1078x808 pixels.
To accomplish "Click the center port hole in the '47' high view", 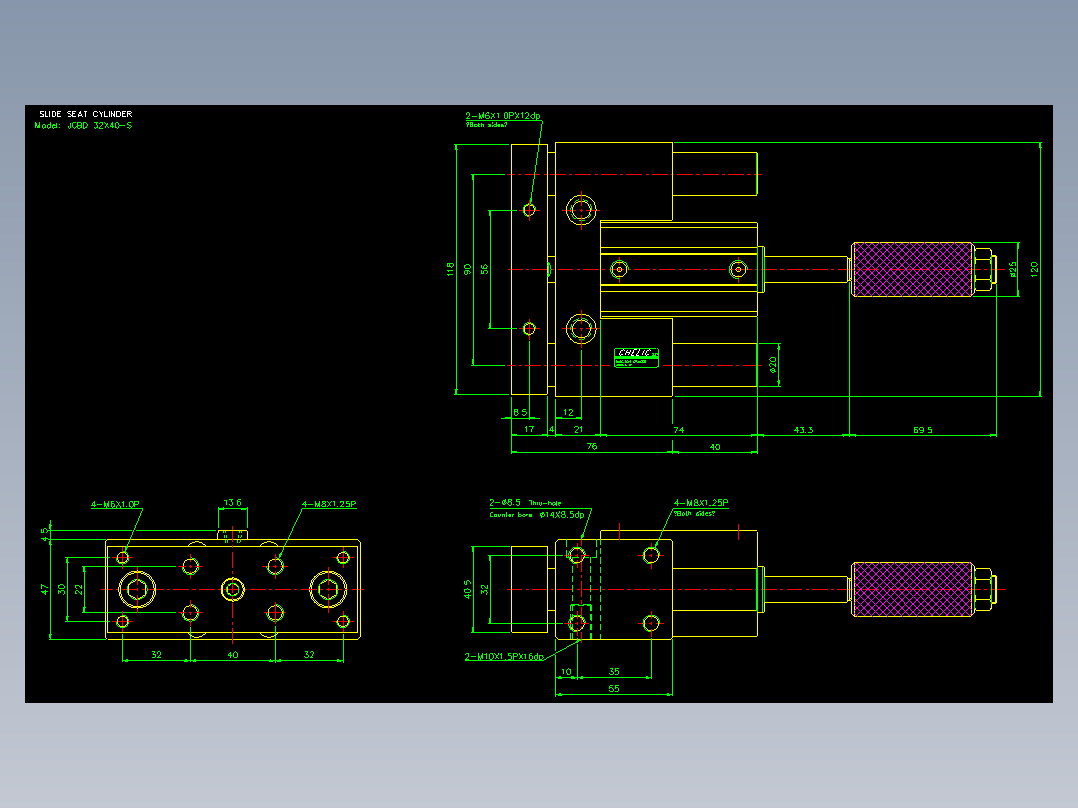I will (233, 589).
